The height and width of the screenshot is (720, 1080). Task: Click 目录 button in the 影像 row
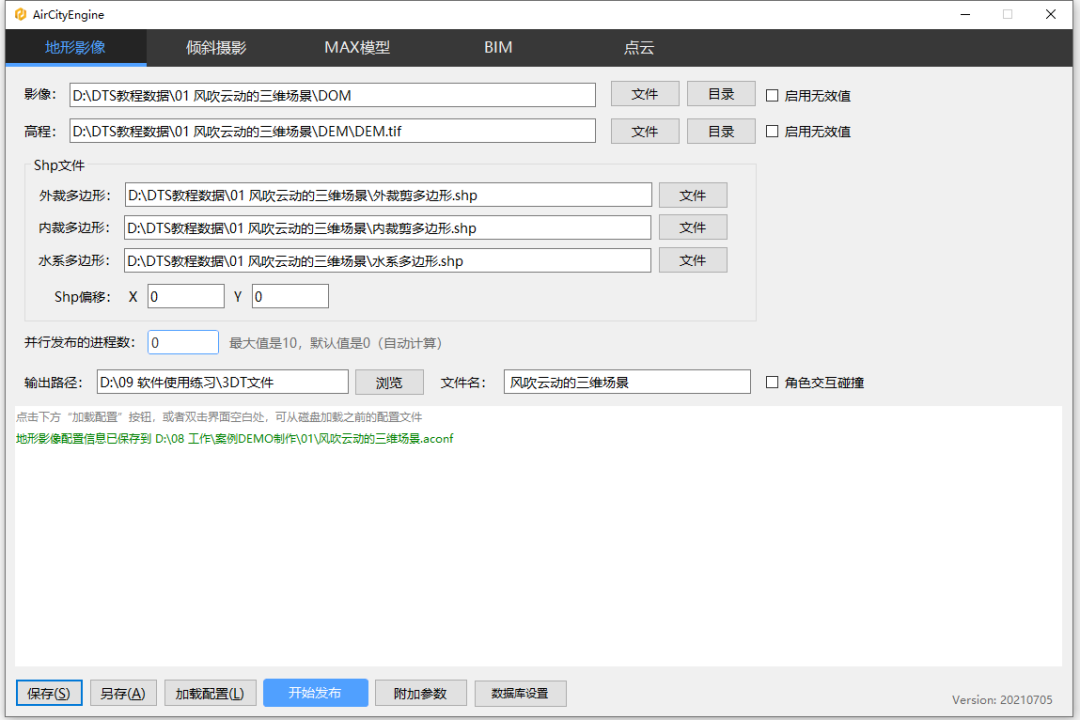[721, 94]
